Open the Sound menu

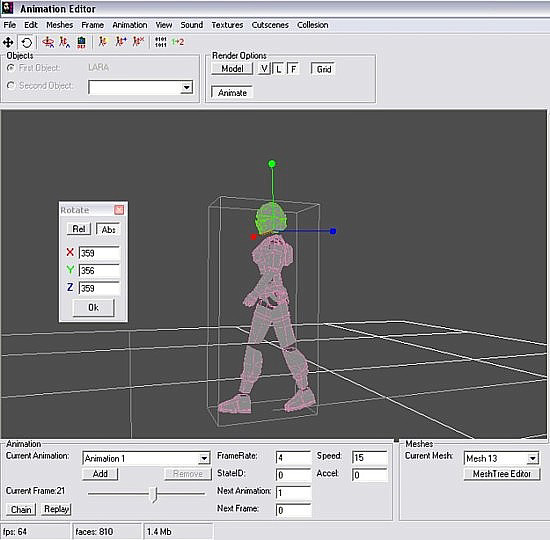[192, 25]
